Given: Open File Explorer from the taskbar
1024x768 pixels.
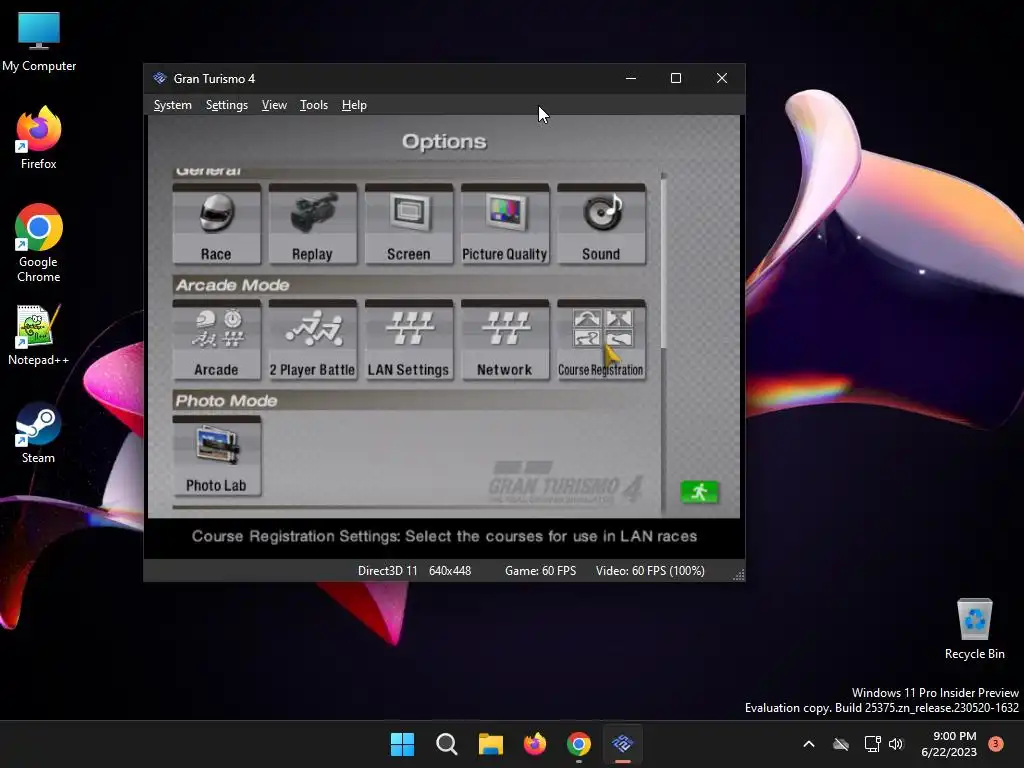Looking at the screenshot, I should (490, 744).
